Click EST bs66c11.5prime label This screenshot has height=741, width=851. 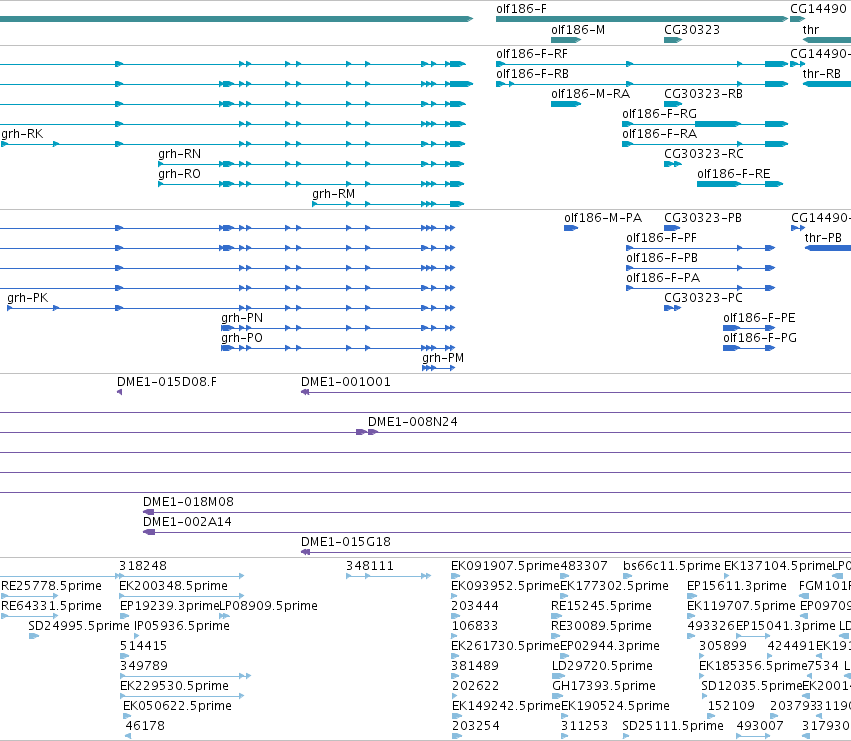pos(672,567)
